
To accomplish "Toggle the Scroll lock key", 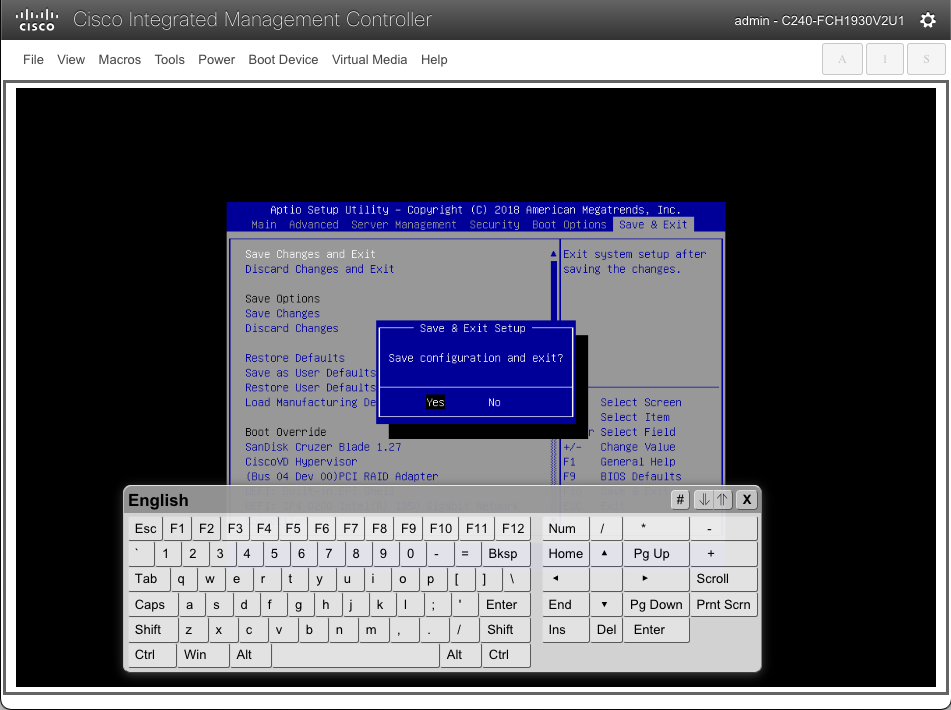I will pyautogui.click(x=724, y=578).
